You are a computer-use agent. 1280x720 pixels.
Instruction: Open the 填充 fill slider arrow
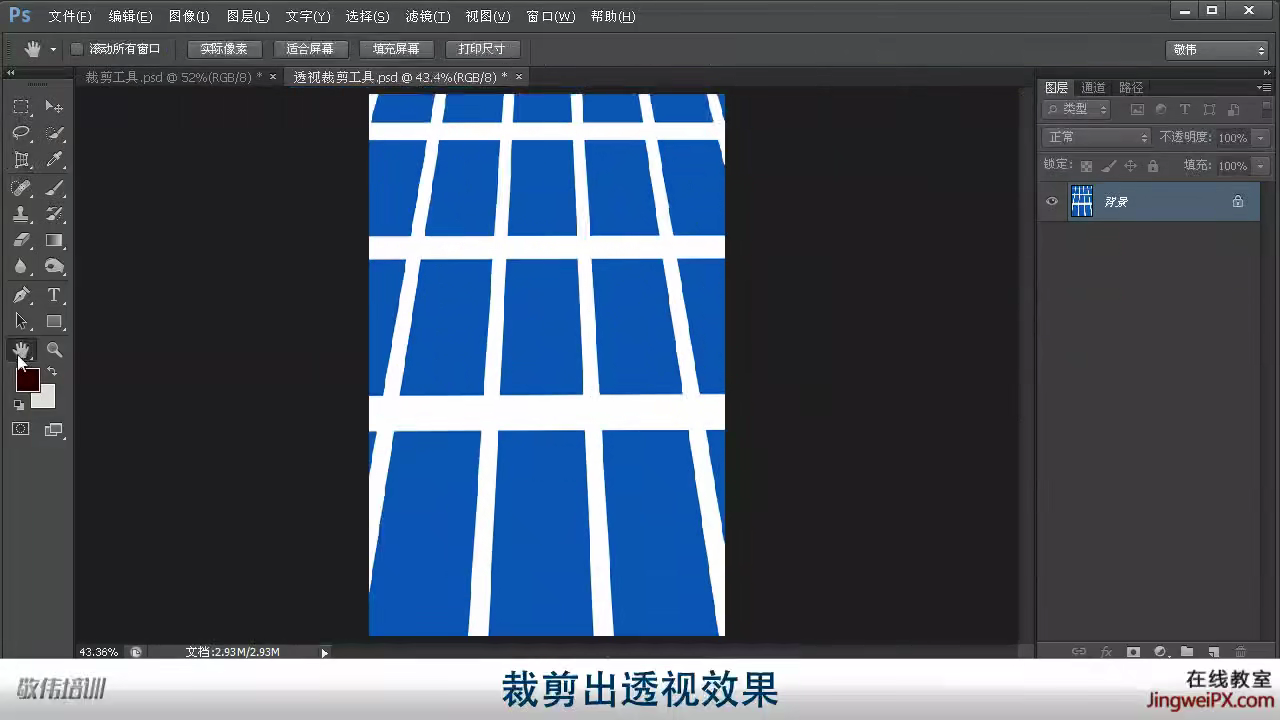pyautogui.click(x=1261, y=166)
